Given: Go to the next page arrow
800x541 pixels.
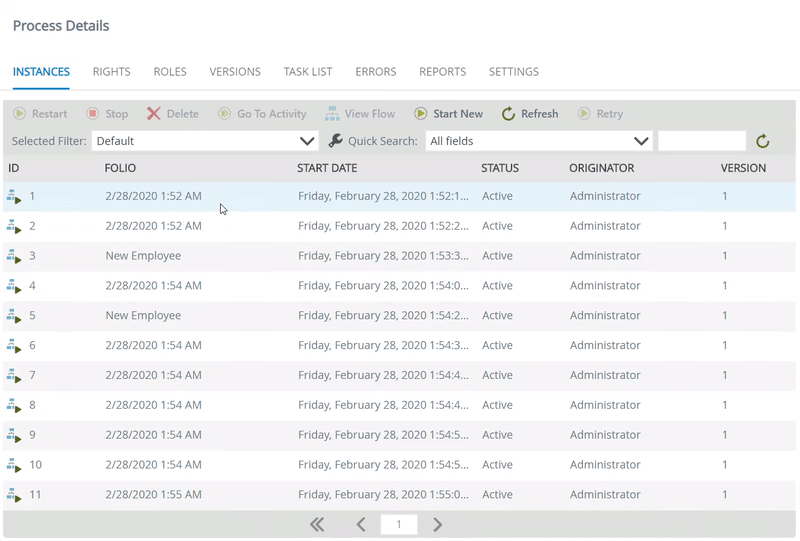Looking at the screenshot, I should pyautogui.click(x=437, y=525).
